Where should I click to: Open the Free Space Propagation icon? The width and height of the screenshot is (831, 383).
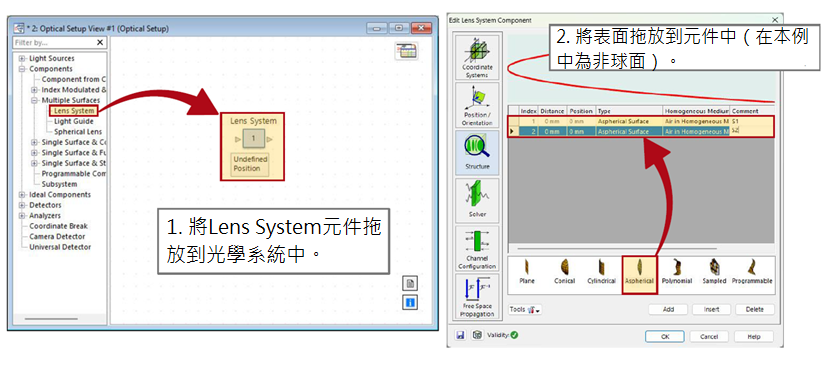pyautogui.click(x=477, y=296)
